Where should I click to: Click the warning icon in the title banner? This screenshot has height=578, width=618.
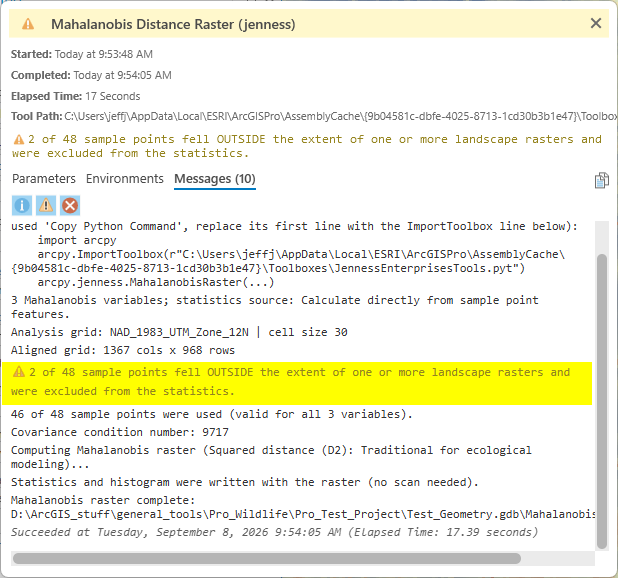pyautogui.click(x=28, y=24)
